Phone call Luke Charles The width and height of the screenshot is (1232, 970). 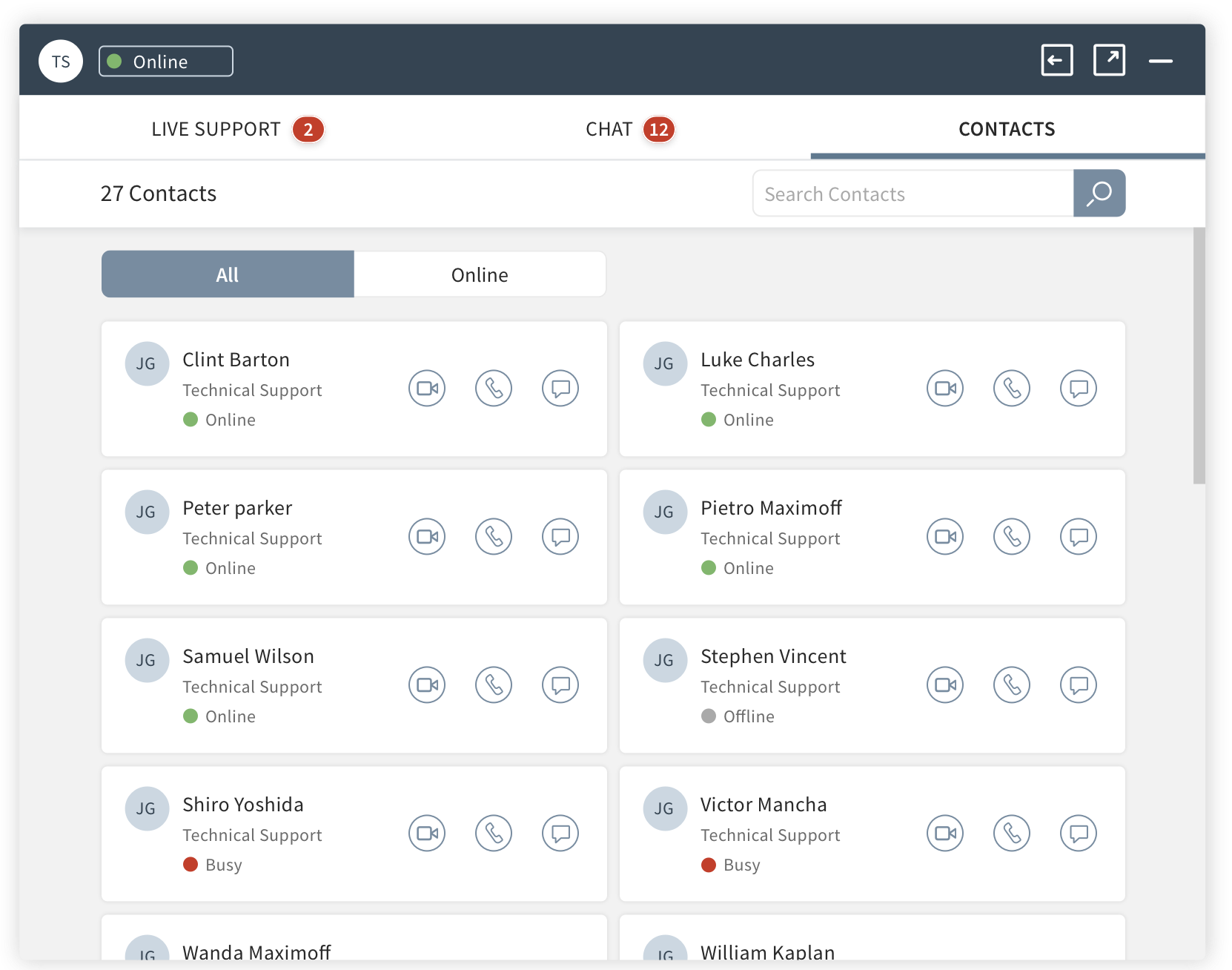(x=1012, y=388)
